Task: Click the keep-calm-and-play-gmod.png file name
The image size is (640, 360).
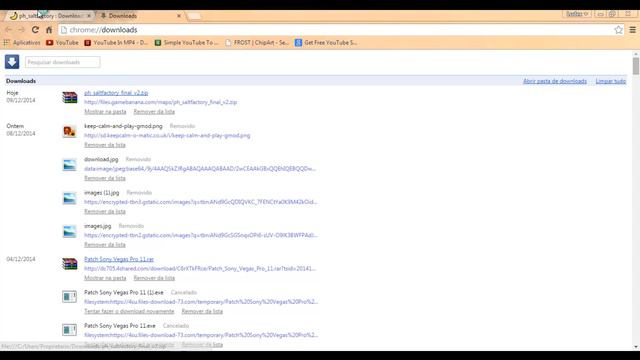Action: (x=123, y=126)
